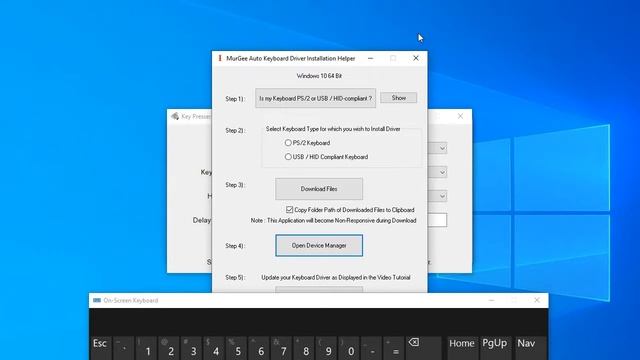Tap the 1 key on On-Screen Keyboard
Image resolution: width=640 pixels, height=360 pixels.
pos(146,348)
